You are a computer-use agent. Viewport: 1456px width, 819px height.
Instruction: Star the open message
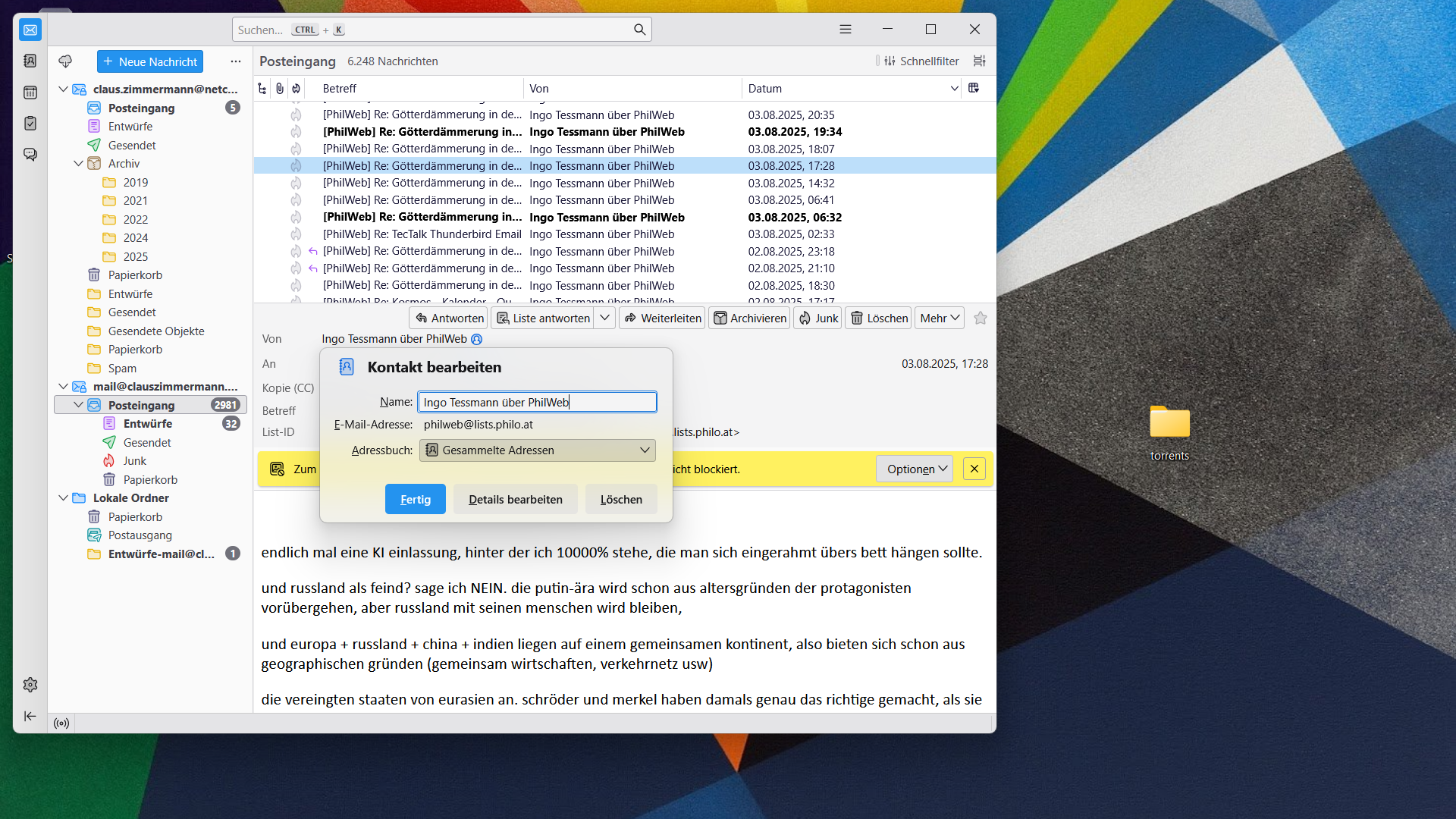click(981, 318)
